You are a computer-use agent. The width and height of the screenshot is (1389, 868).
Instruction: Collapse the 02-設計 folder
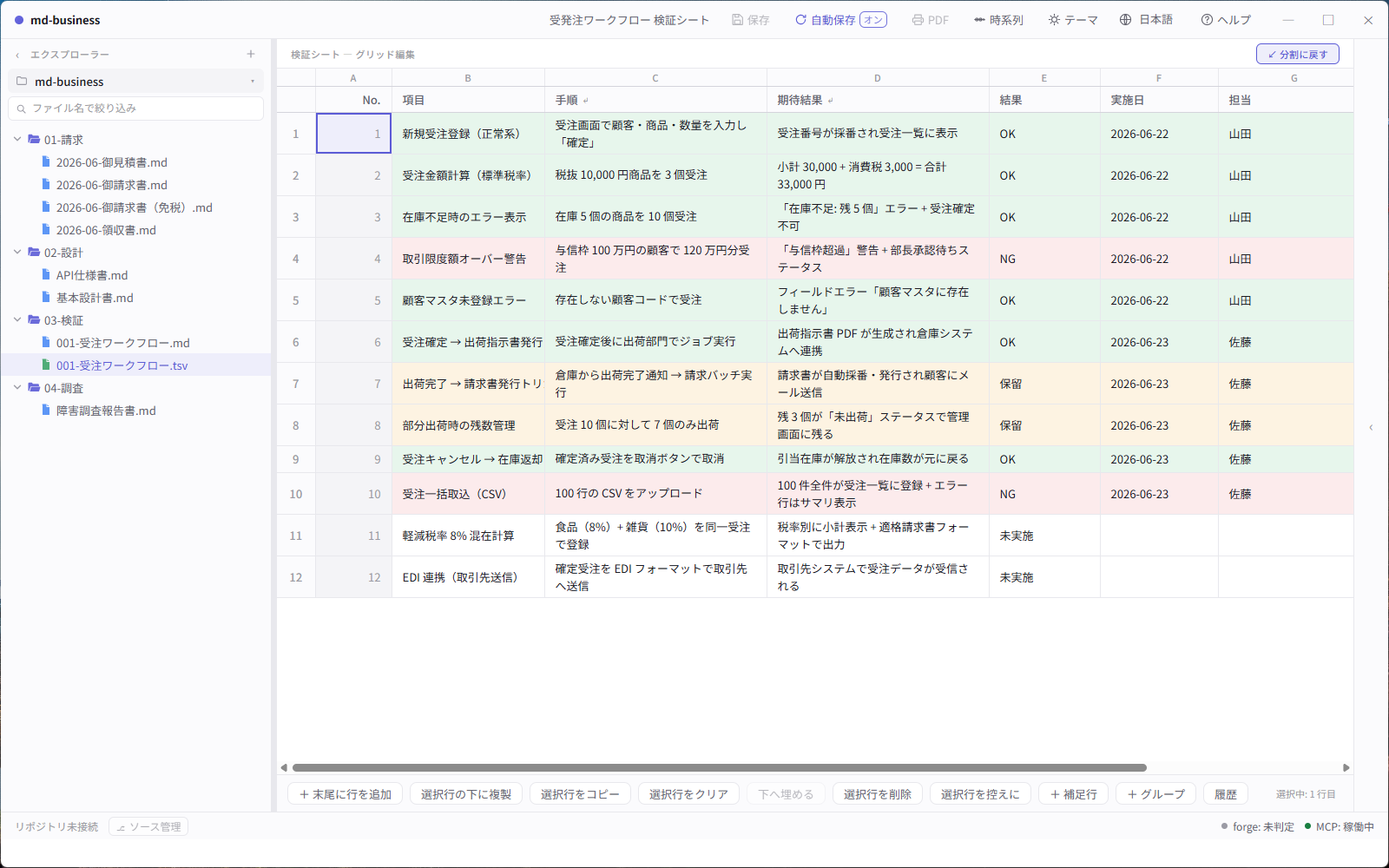click(x=17, y=252)
